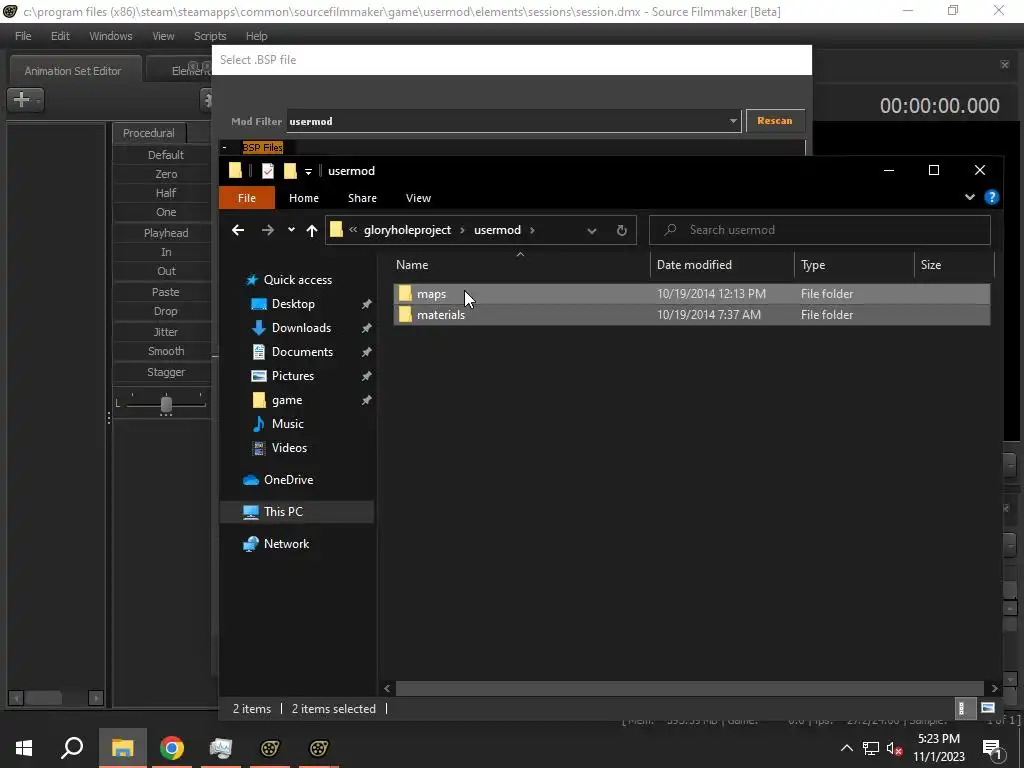Expand the address bar history dropdown
The image size is (1024, 768).
point(592,231)
